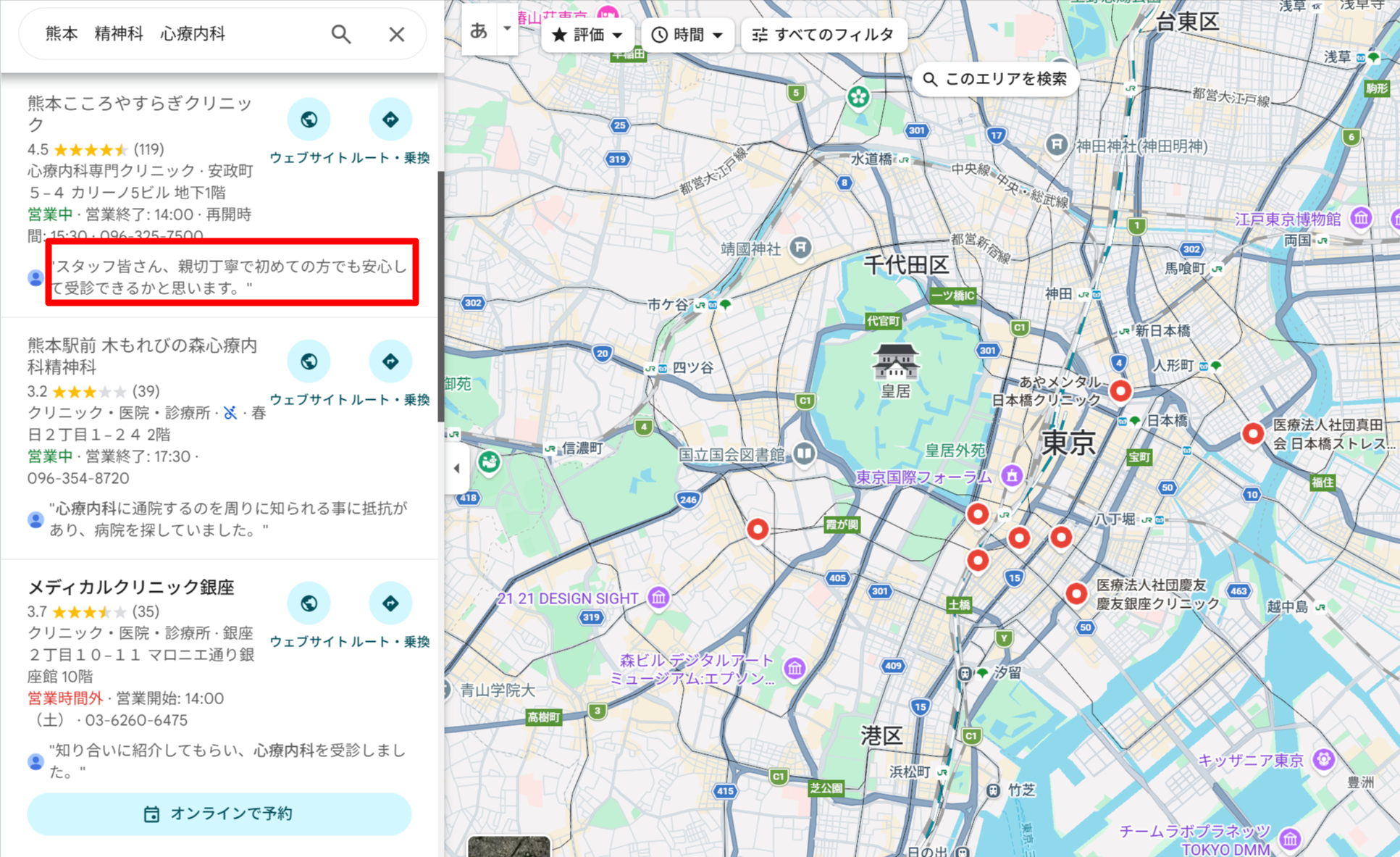The height and width of the screenshot is (857, 1400).
Task: Click the calendar icon on オンラインで予約
Action: click(152, 814)
